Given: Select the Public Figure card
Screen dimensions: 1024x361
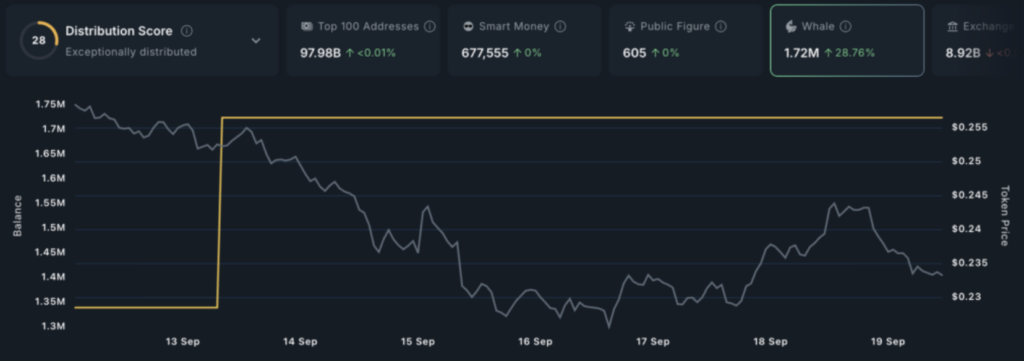Looking at the screenshot, I should pos(686,40).
